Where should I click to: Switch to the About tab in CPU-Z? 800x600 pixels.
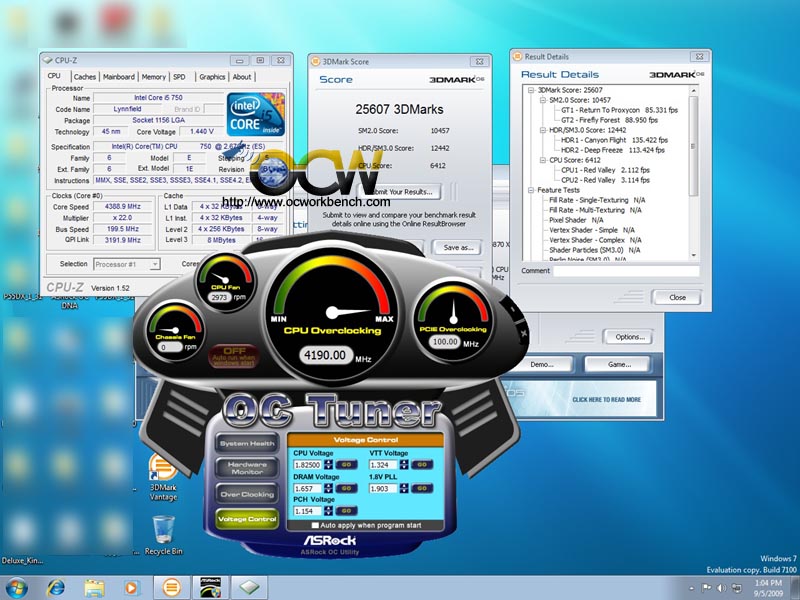(x=242, y=77)
